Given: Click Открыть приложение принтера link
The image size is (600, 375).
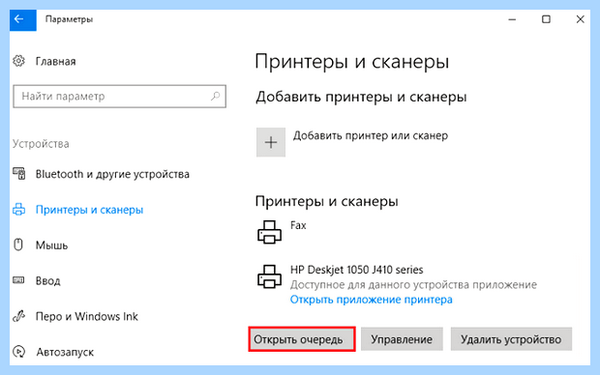Looking at the screenshot, I should [x=371, y=299].
